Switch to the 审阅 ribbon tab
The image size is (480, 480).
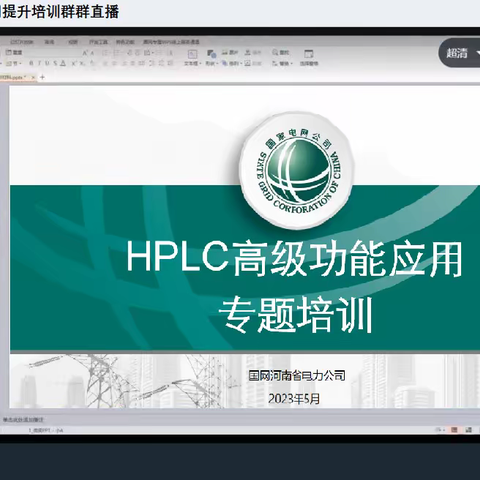49,42
